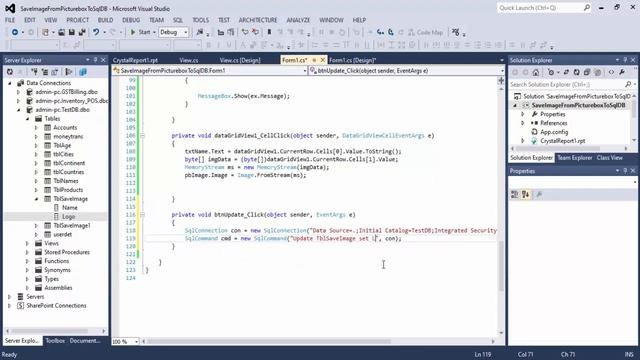The height and width of the screenshot is (360, 640).
Task: Toggle Show All Files in Solution Explorer
Action: tap(598, 72)
